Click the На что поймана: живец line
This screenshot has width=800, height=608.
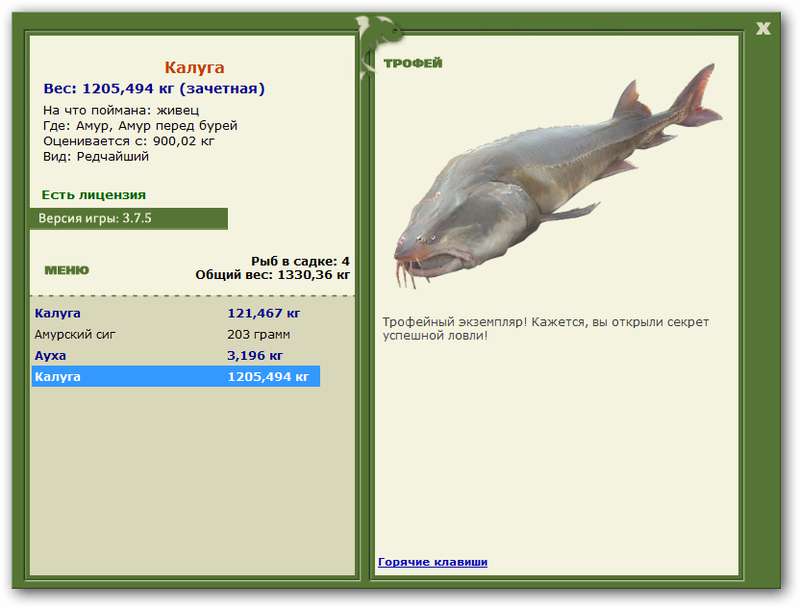[121, 110]
